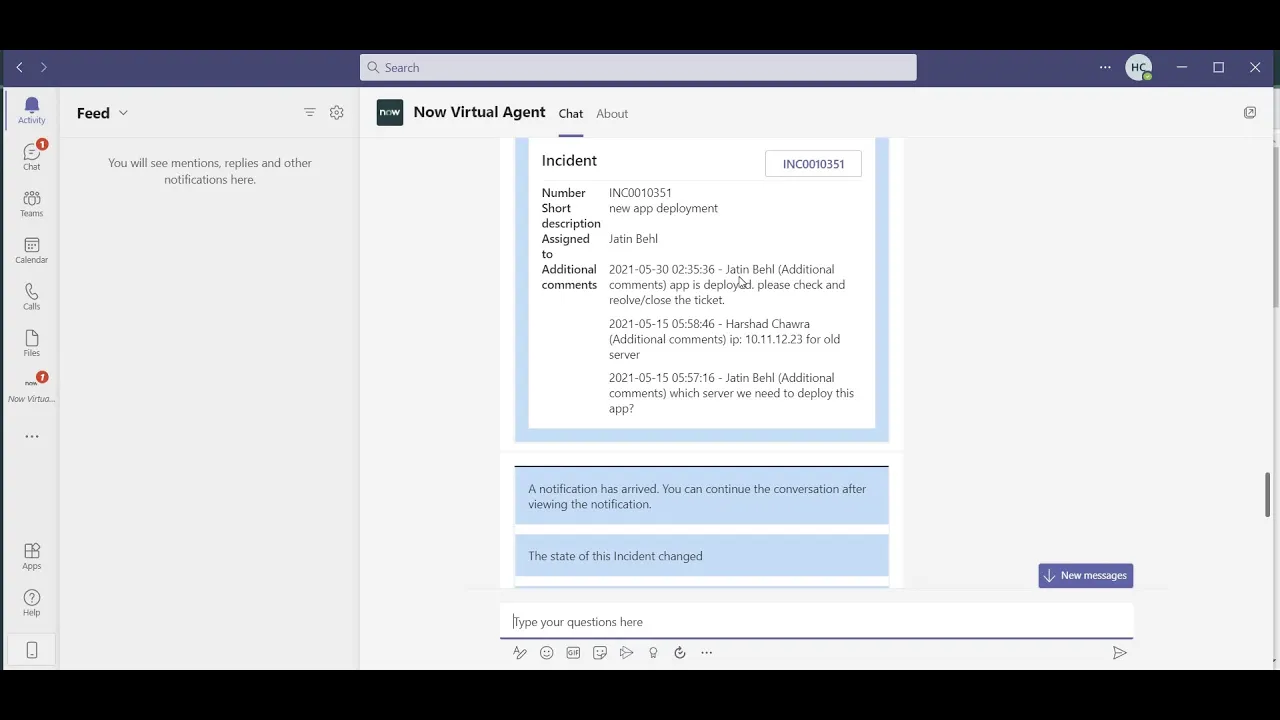This screenshot has width=1280, height=720.
Task: Click 'The state of this Incident changed' message
Action: pos(701,556)
